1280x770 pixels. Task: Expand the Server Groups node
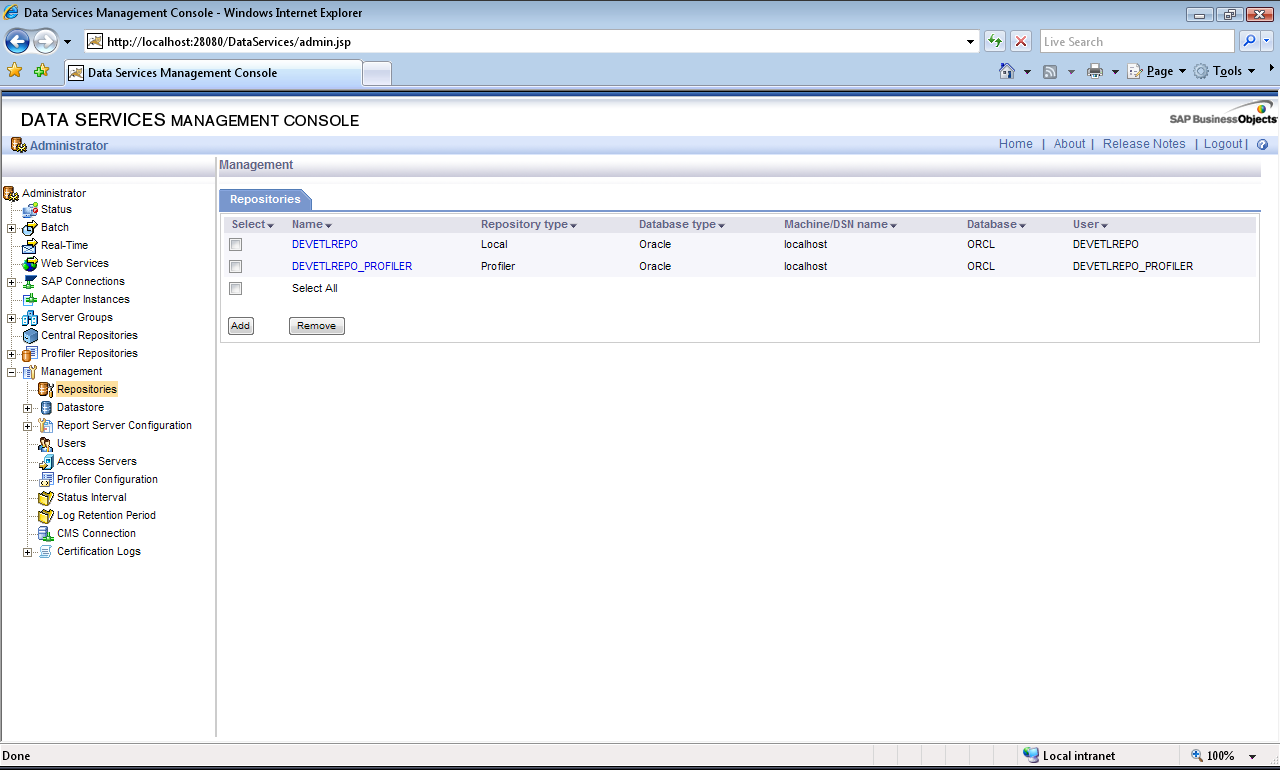coord(12,318)
